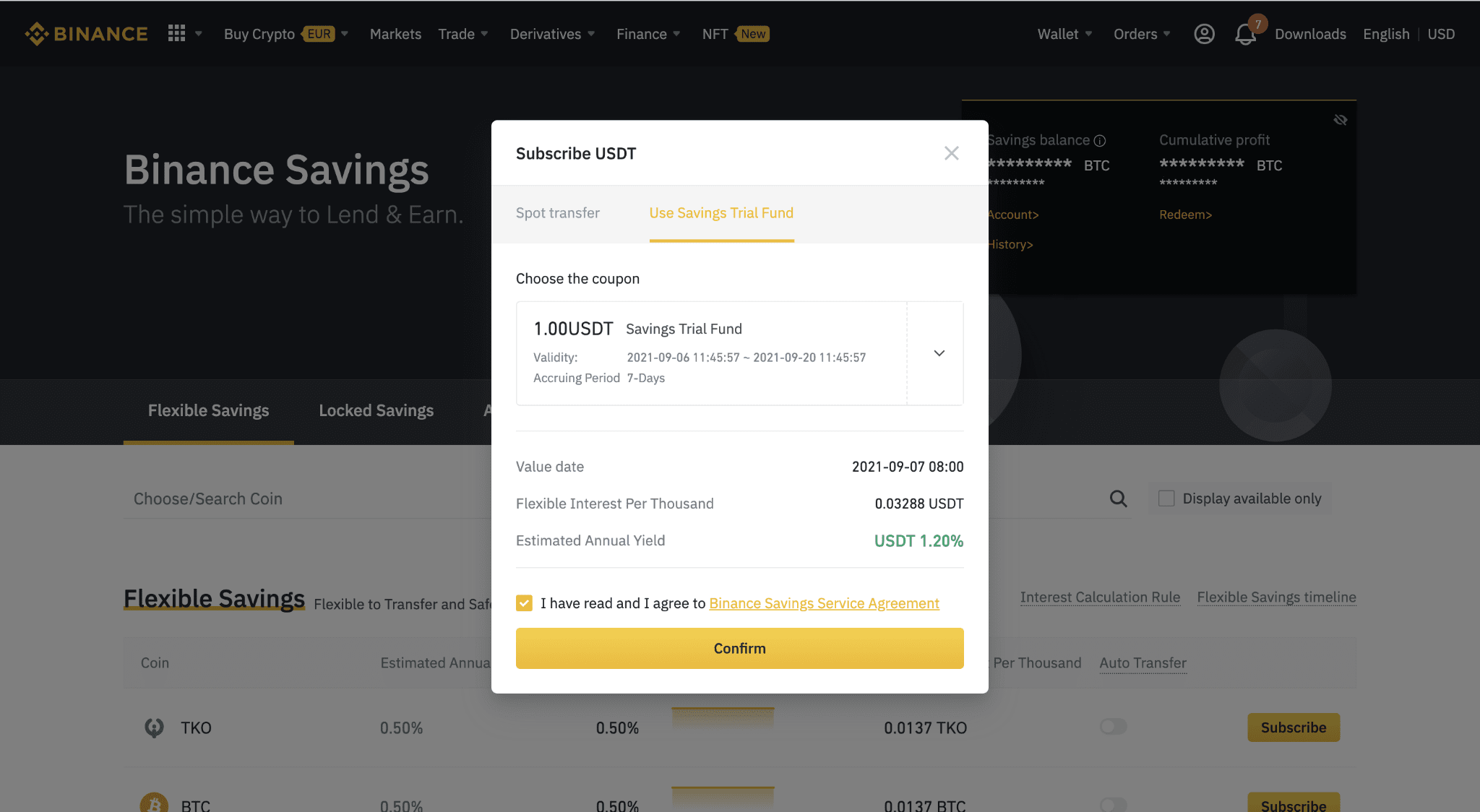Click the TKO coin icon
The width and height of the screenshot is (1480, 812).
pyautogui.click(x=154, y=727)
